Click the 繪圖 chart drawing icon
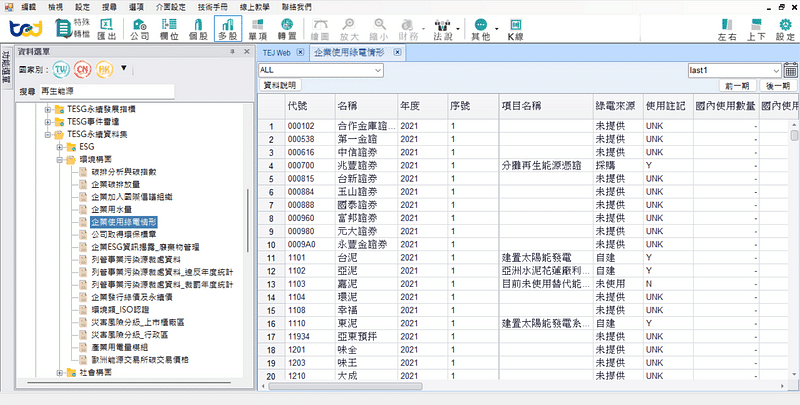This screenshot has width=800, height=405. click(x=320, y=29)
